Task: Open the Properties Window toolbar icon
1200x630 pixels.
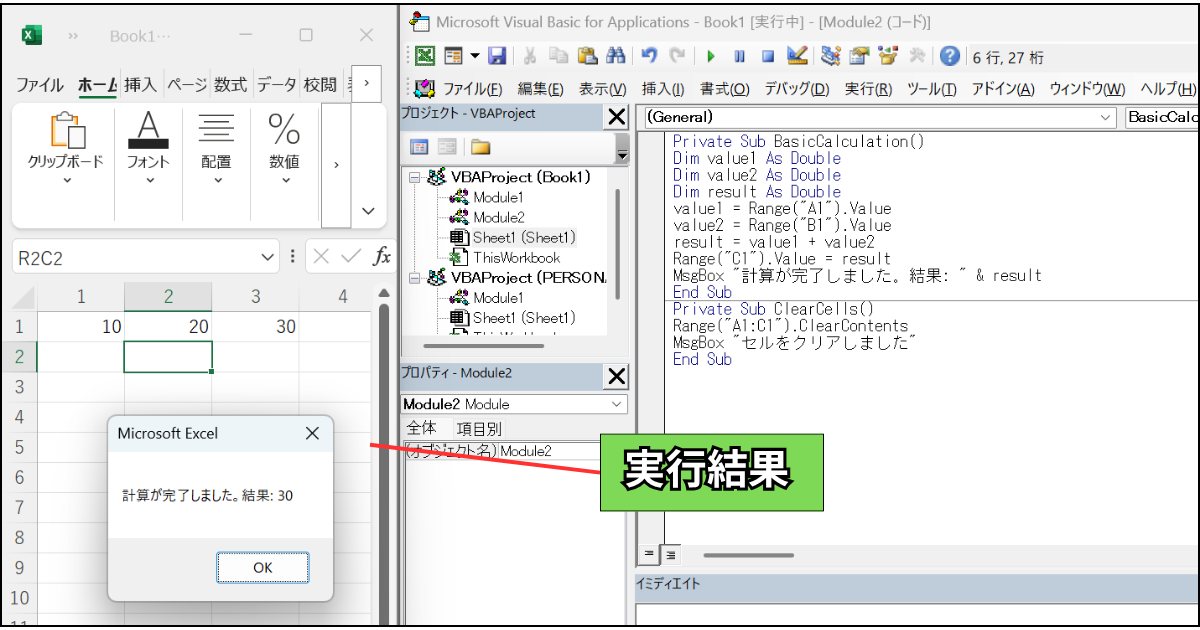Action: coord(859,56)
